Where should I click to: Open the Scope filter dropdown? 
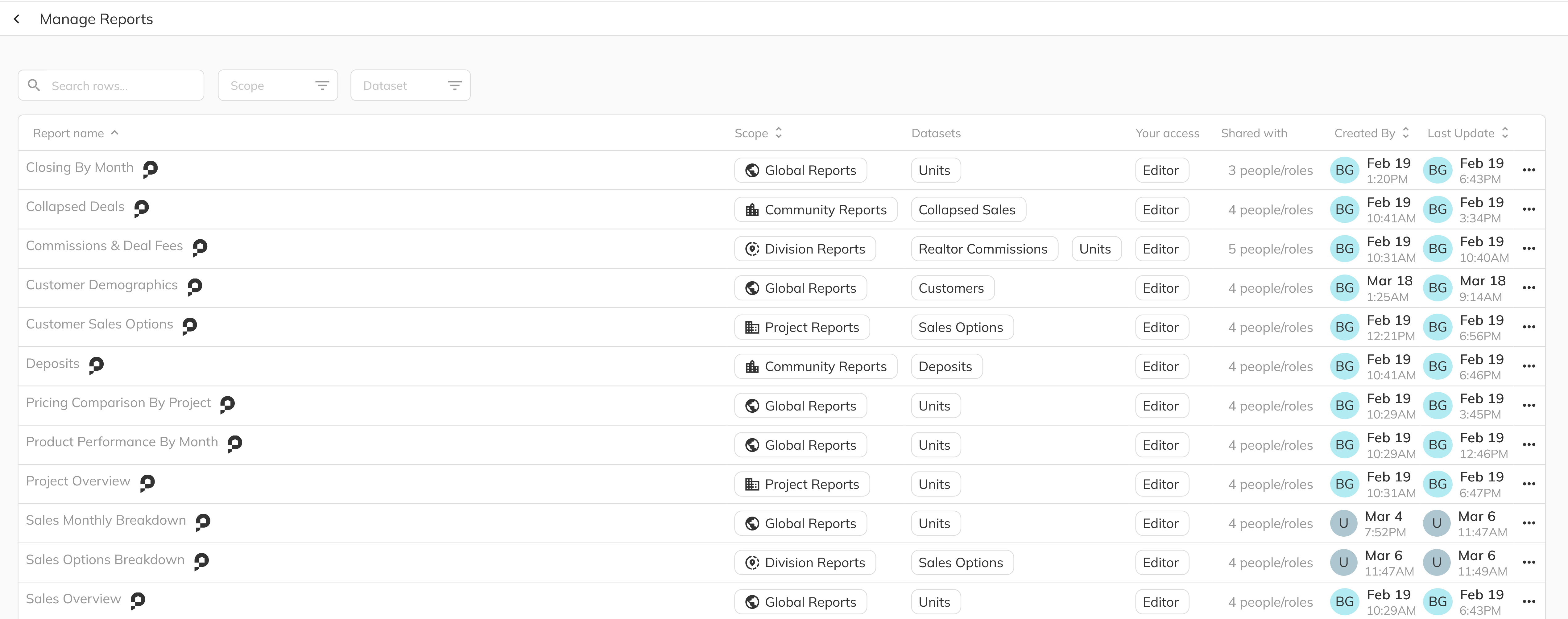(x=278, y=85)
